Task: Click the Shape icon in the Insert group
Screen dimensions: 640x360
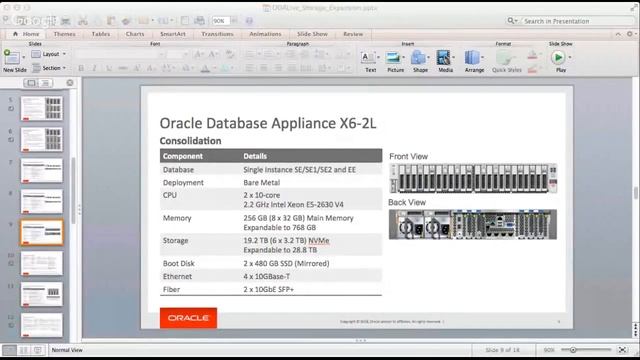Action: [418, 58]
